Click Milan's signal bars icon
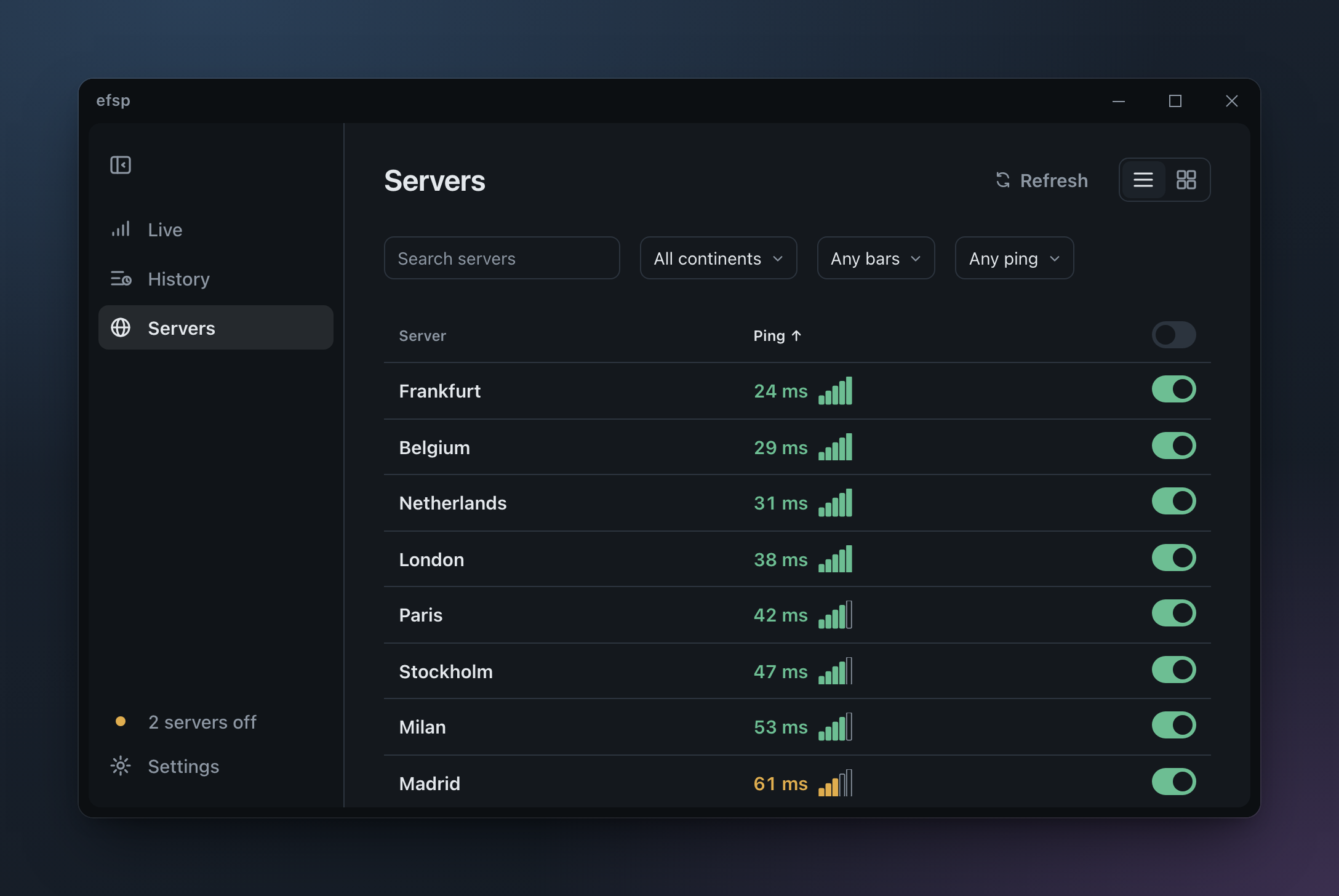Image resolution: width=1339 pixels, height=896 pixels. pos(835,726)
